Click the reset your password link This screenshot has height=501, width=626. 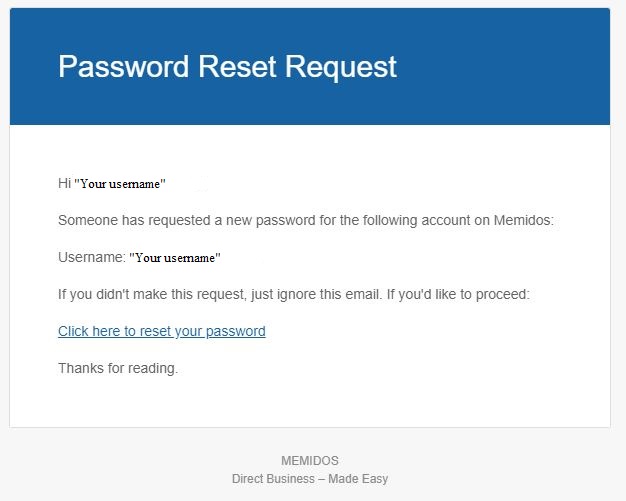162,331
